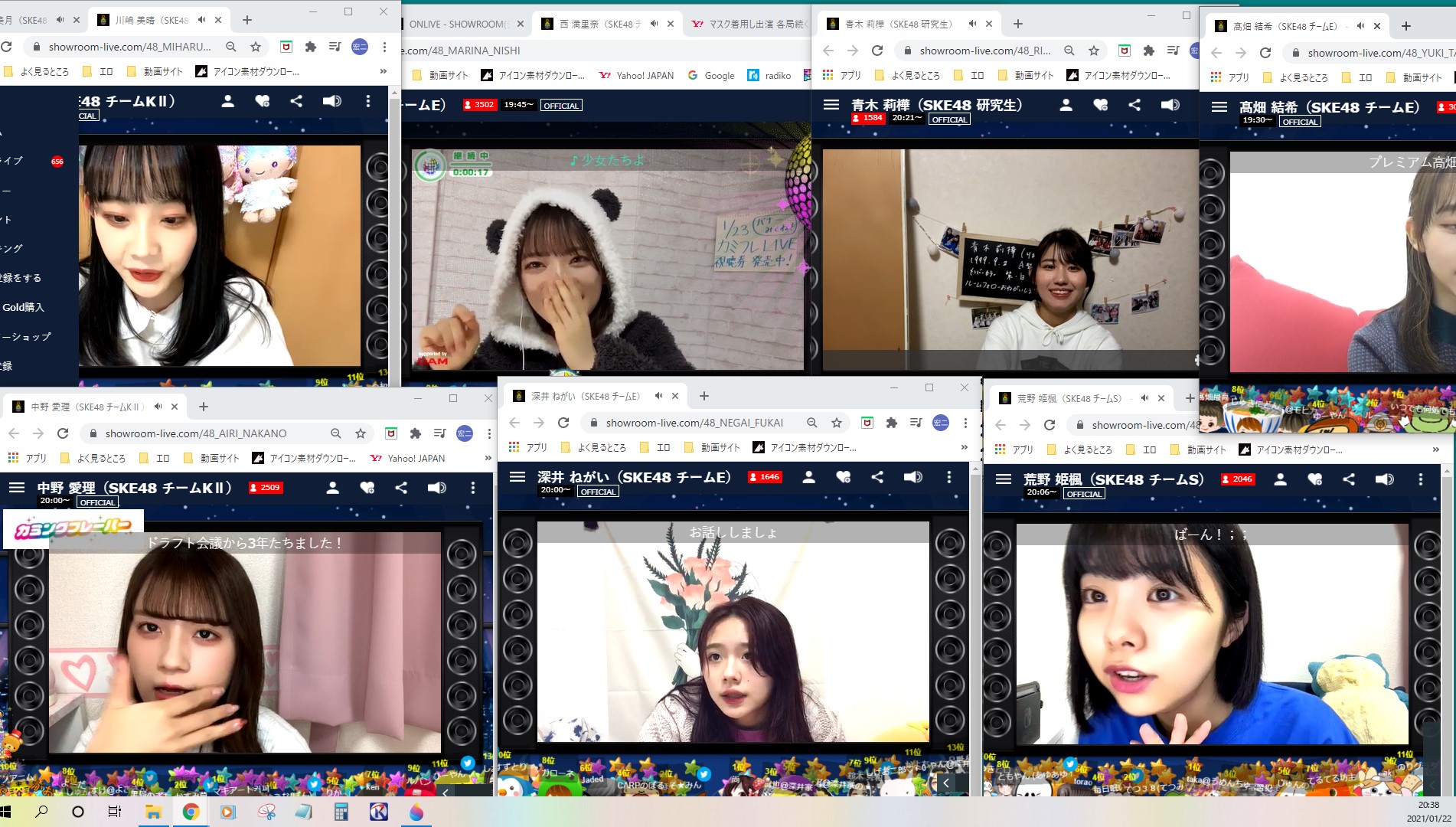
Task: Open the radiko bookmark
Action: point(770,75)
